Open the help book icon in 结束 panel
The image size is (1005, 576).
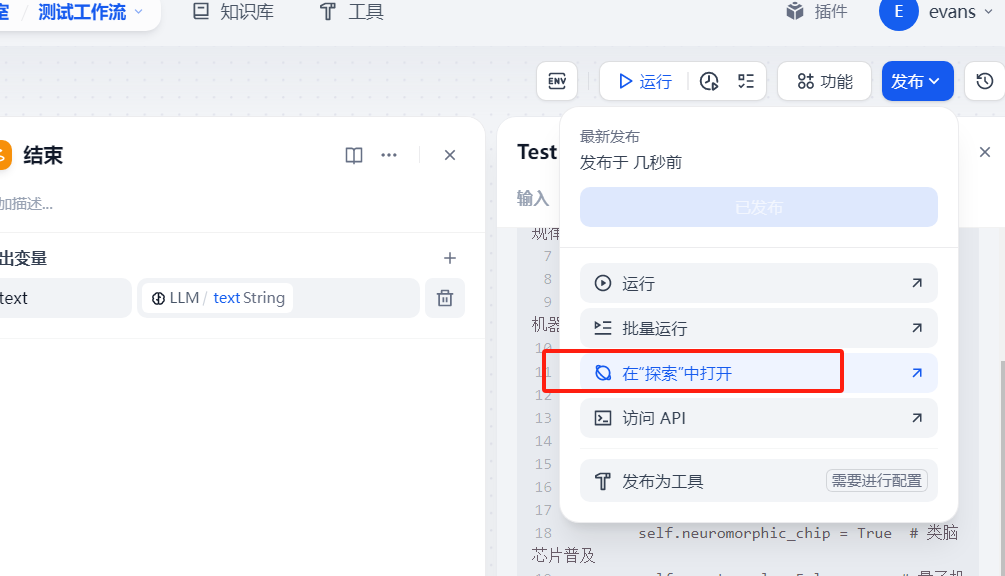click(x=354, y=155)
